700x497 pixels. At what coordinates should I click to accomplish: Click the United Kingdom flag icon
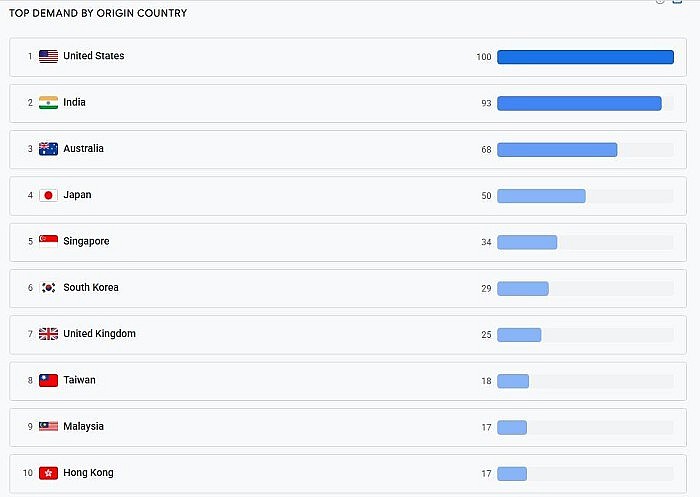[48, 334]
